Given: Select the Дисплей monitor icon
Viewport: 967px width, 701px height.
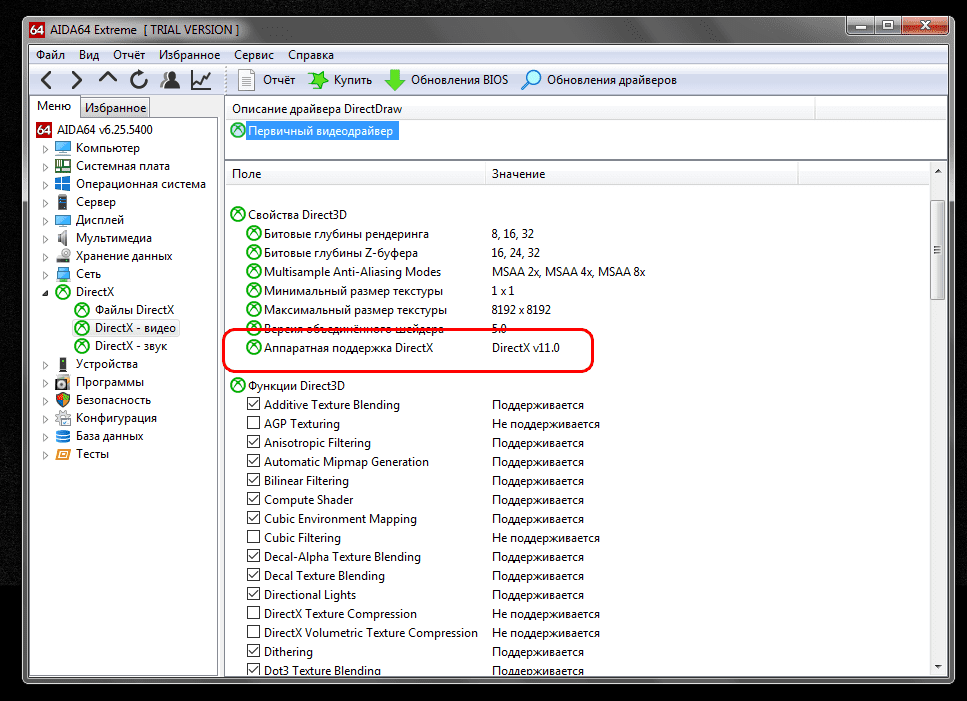Looking at the screenshot, I should (x=63, y=220).
